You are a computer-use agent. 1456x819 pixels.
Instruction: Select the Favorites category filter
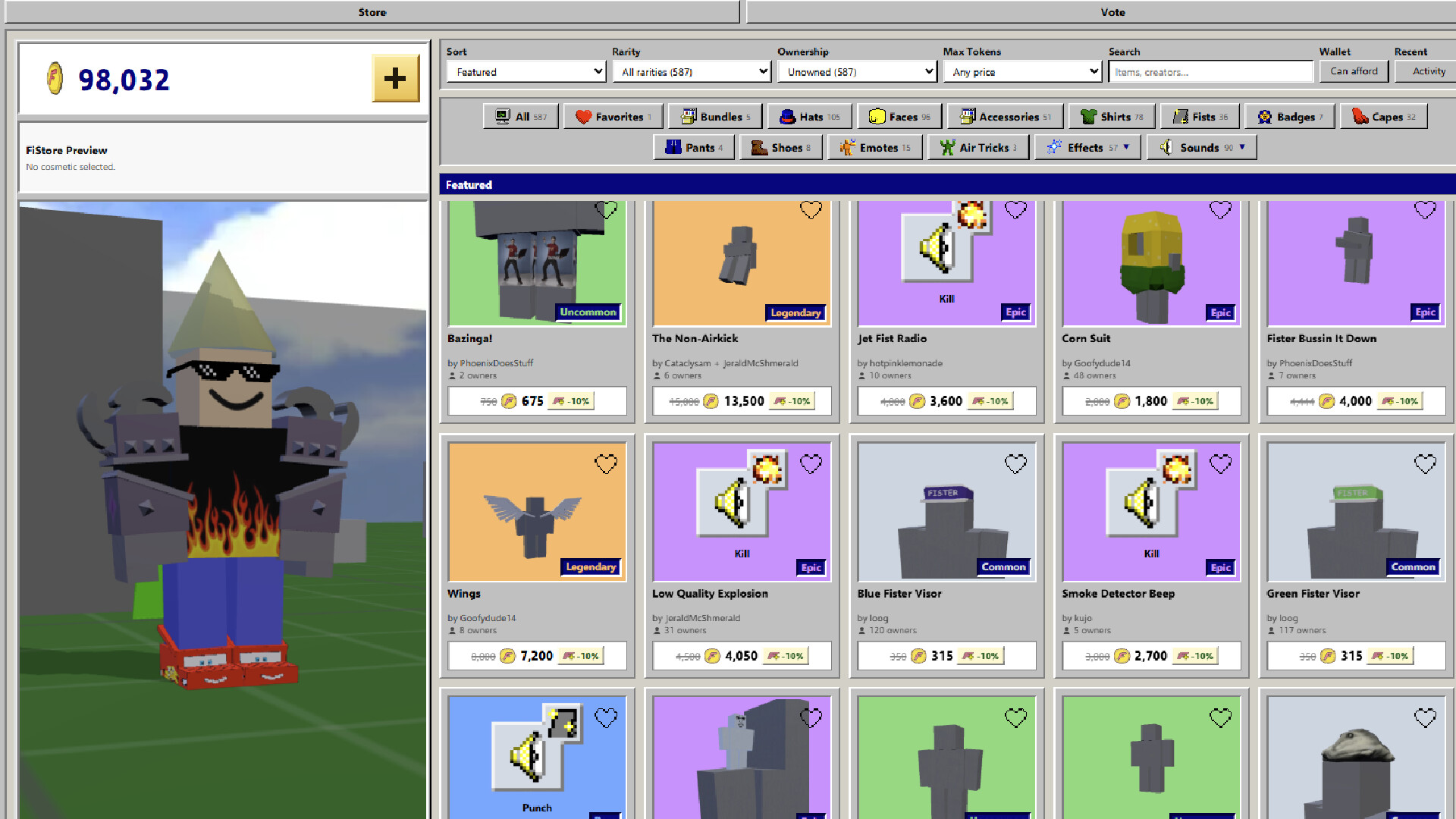613,116
